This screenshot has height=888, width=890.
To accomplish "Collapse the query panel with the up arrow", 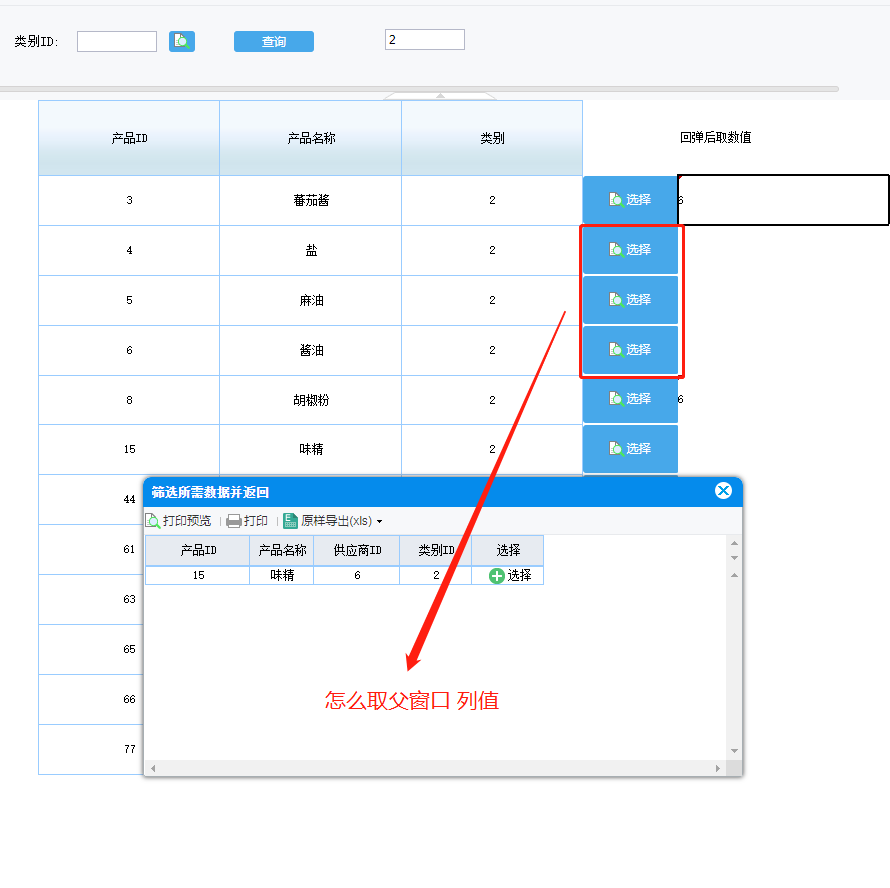I will point(440,96).
